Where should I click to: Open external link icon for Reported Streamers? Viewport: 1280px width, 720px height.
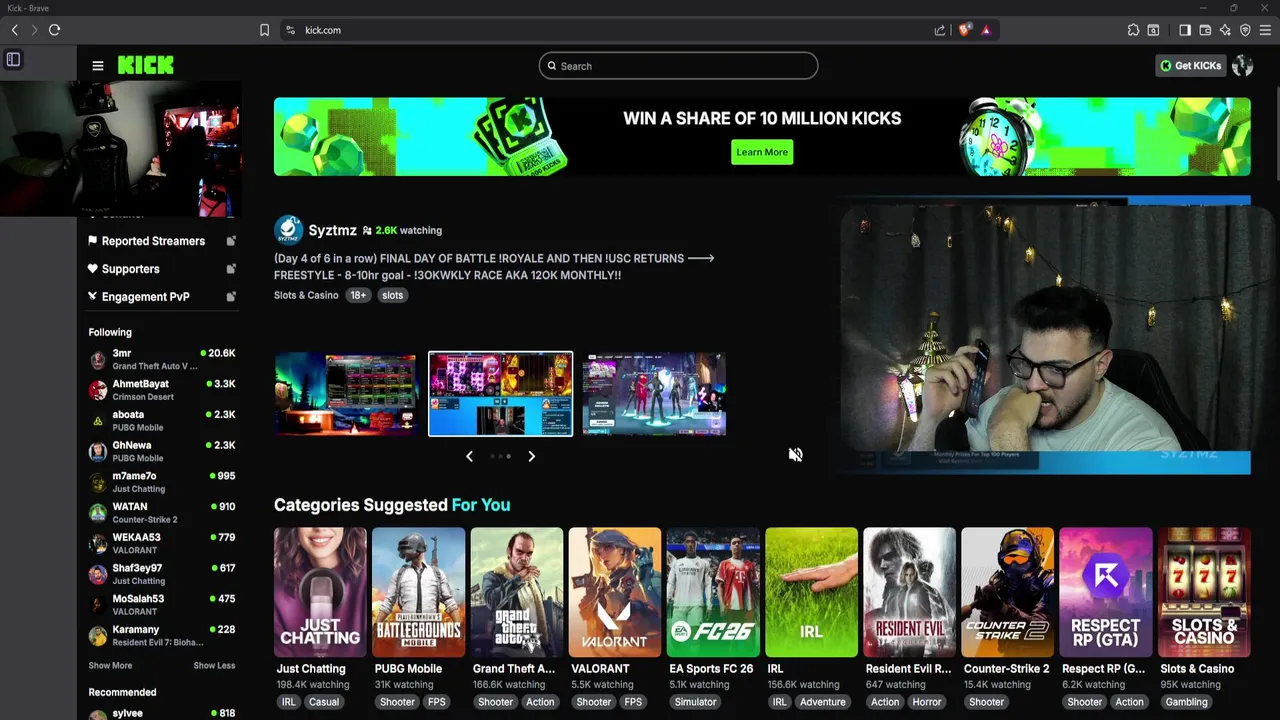pos(231,241)
